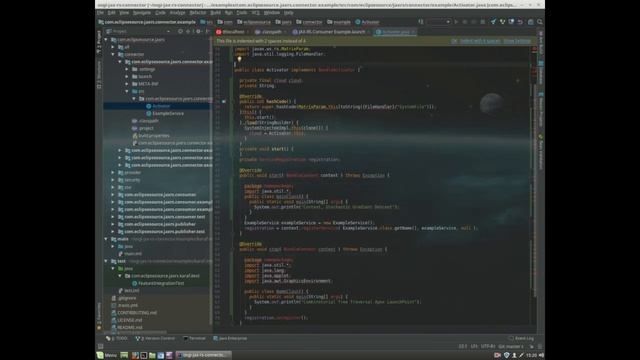The height and width of the screenshot is (360, 640).
Task: Click the yellow lightbulb intention icon
Action: click(x=239, y=59)
